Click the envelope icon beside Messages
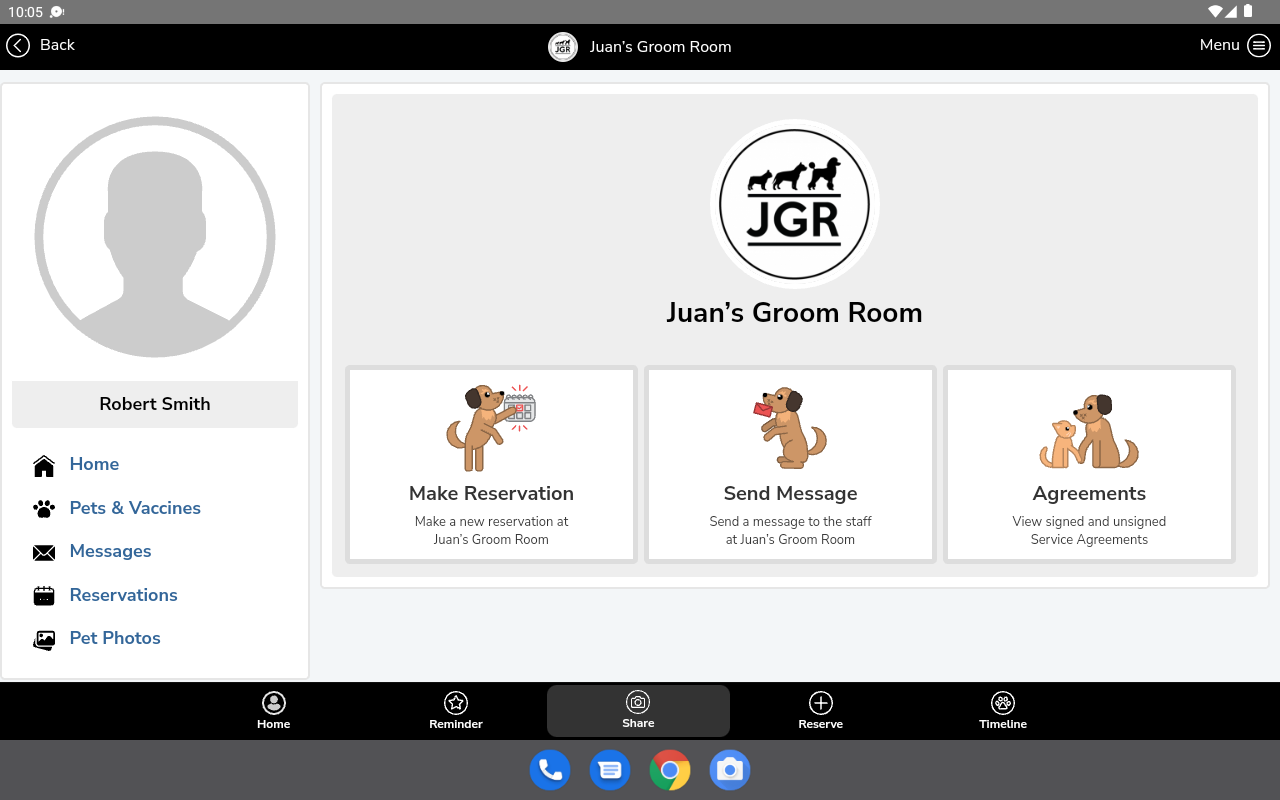Image resolution: width=1280 pixels, height=800 pixels. (44, 553)
